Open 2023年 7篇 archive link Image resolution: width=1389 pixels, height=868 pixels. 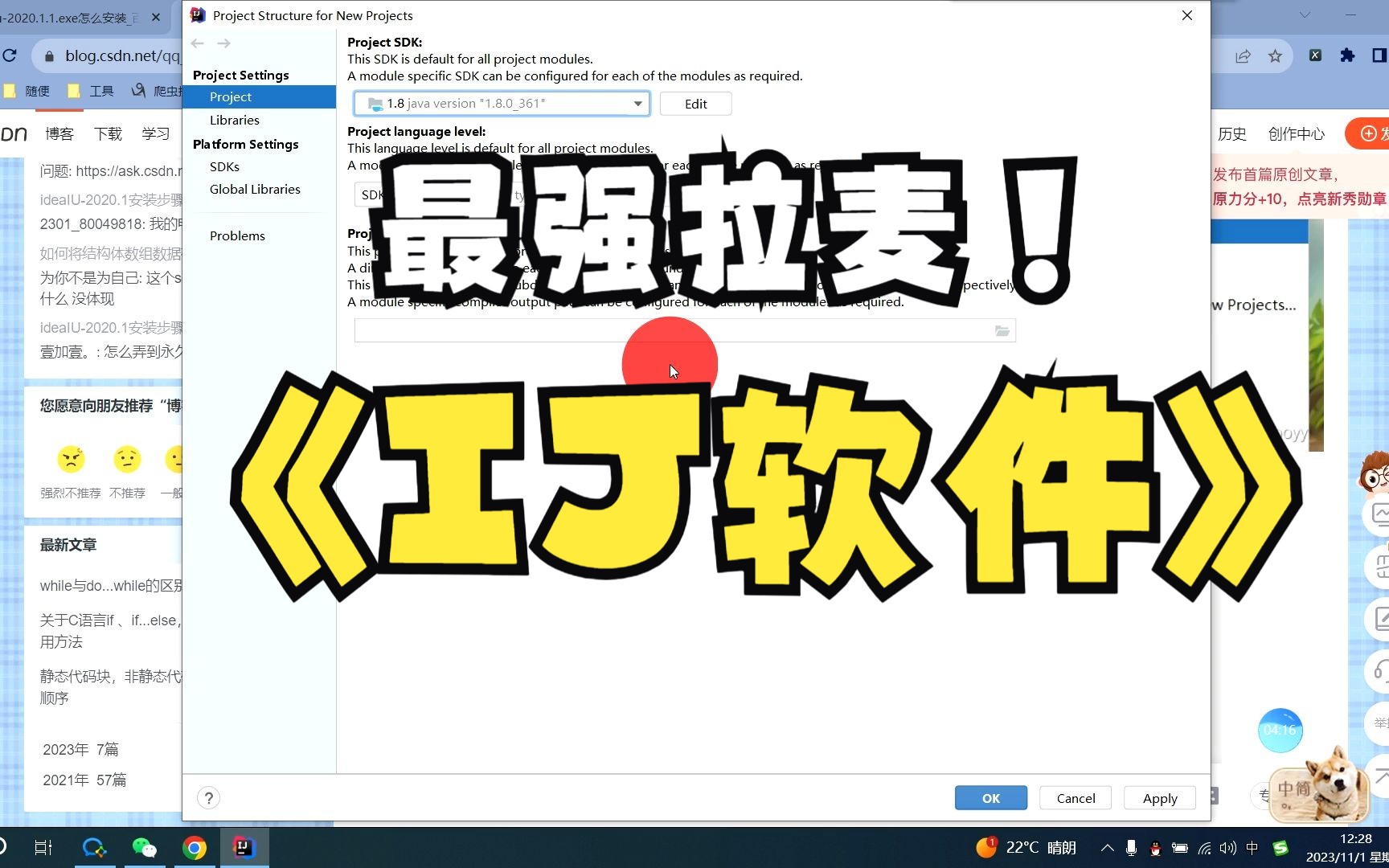click(x=80, y=749)
